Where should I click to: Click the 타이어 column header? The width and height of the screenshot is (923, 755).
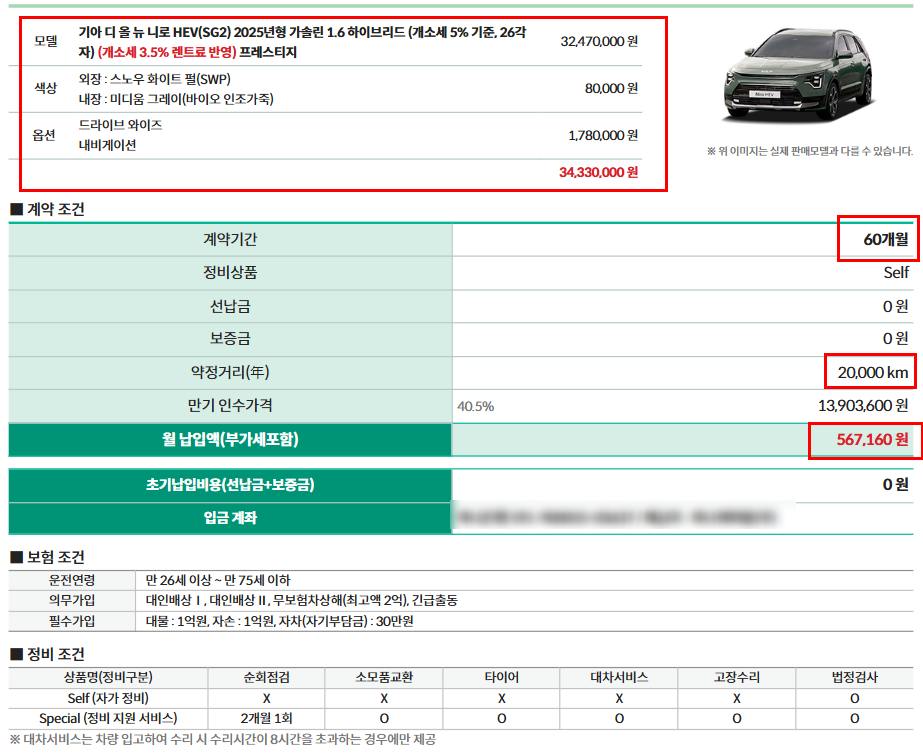[502, 677]
